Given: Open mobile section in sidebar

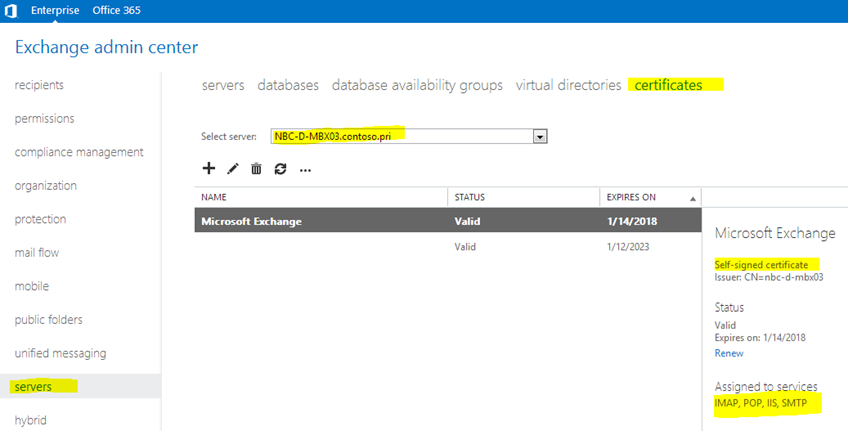Looking at the screenshot, I should [x=31, y=286].
